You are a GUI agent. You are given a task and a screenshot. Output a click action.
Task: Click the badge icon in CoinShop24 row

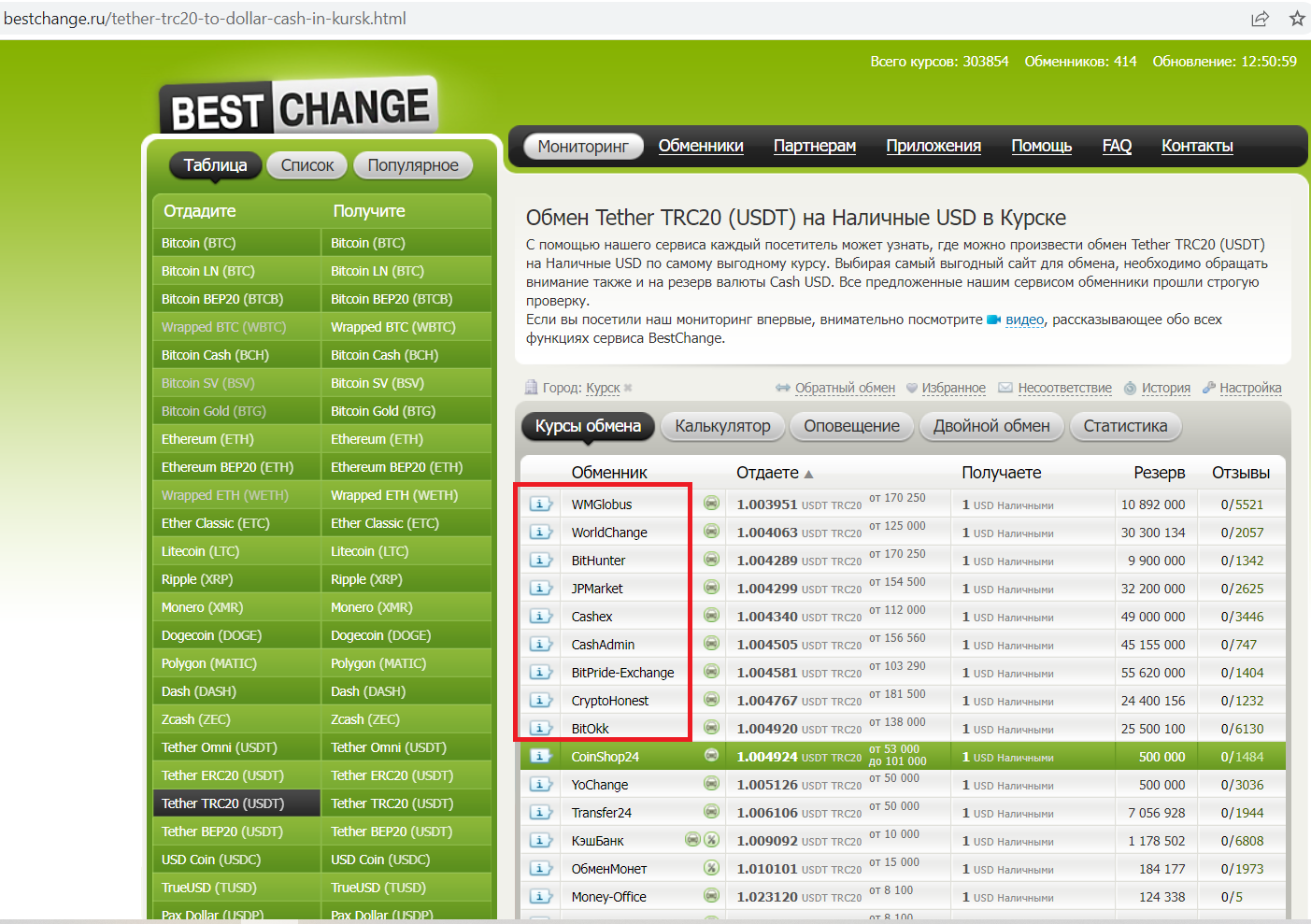[x=711, y=755]
